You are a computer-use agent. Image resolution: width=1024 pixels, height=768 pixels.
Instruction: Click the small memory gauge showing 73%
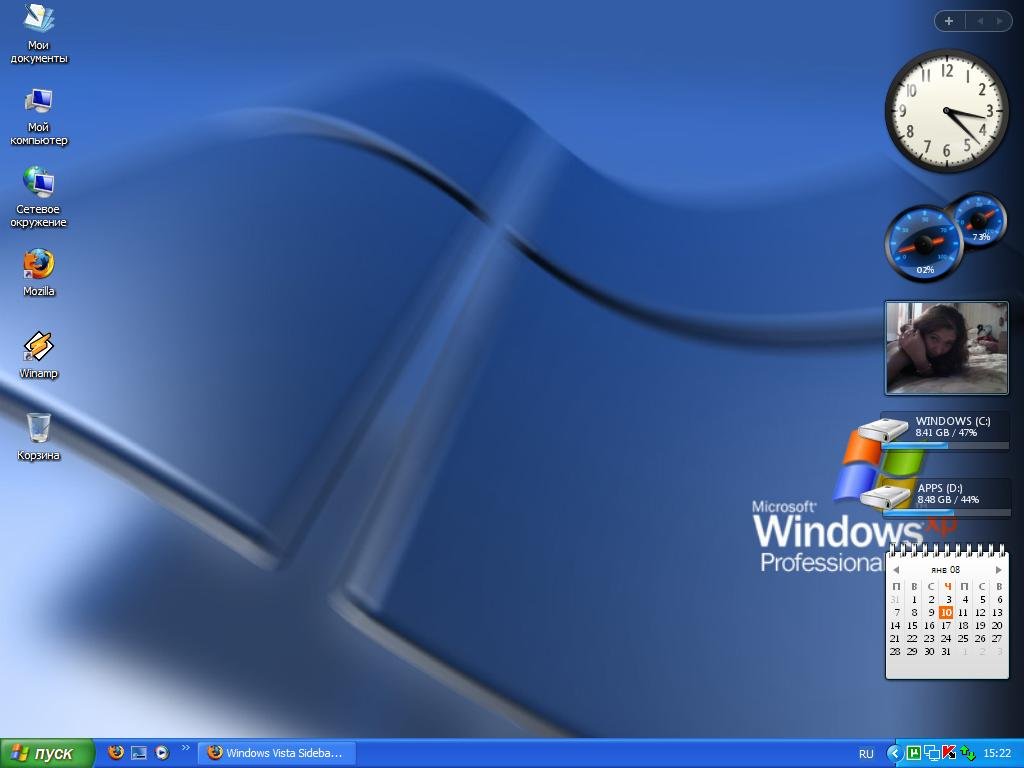pos(979,219)
